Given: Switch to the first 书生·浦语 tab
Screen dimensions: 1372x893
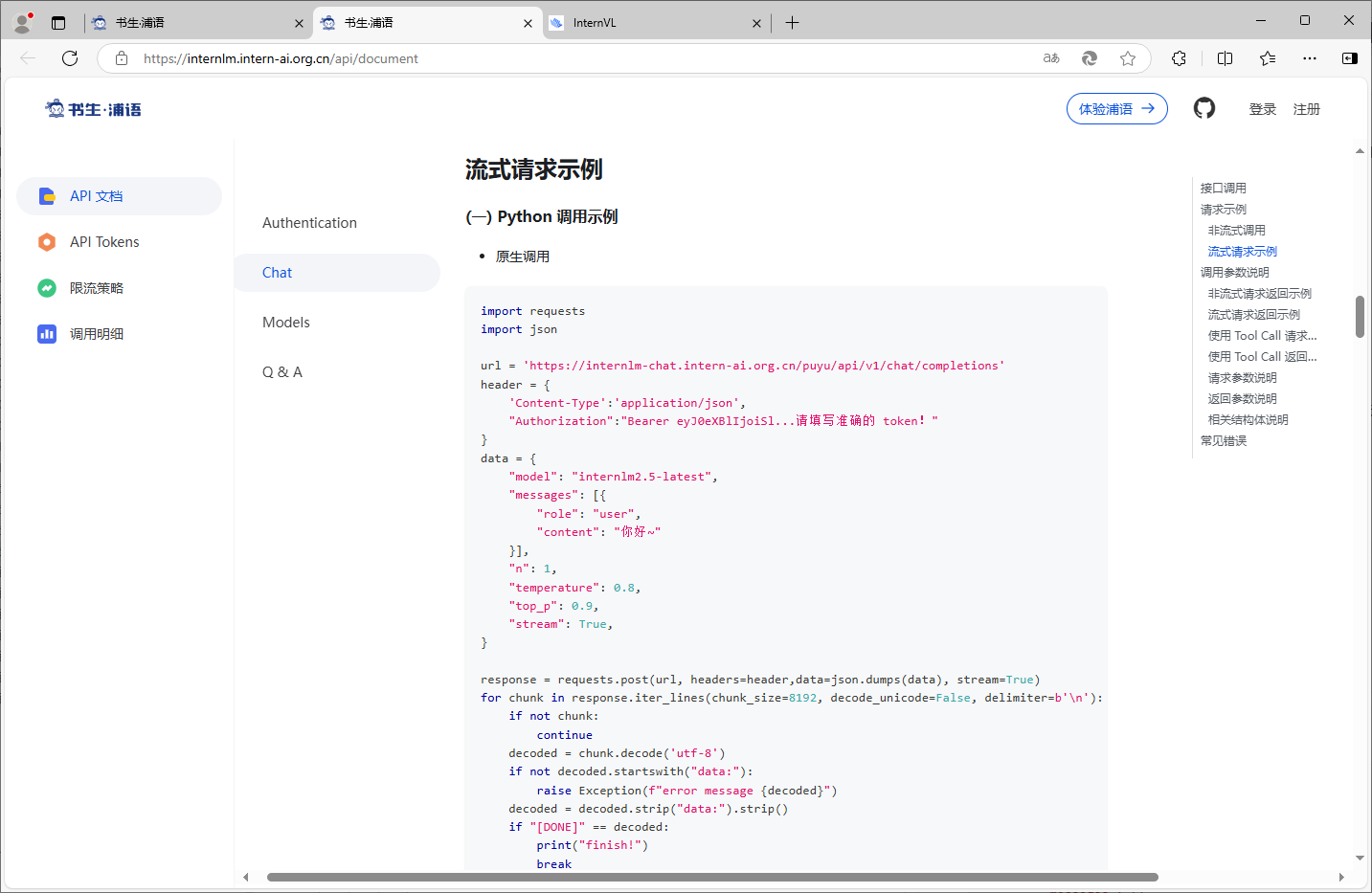Looking at the screenshot, I should [198, 23].
